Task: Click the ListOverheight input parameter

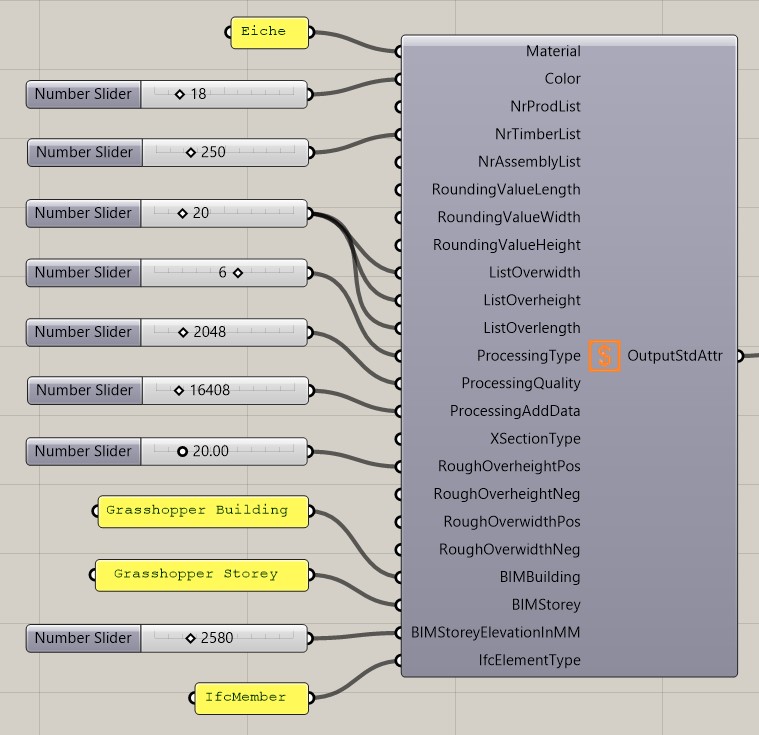Action: [531, 300]
